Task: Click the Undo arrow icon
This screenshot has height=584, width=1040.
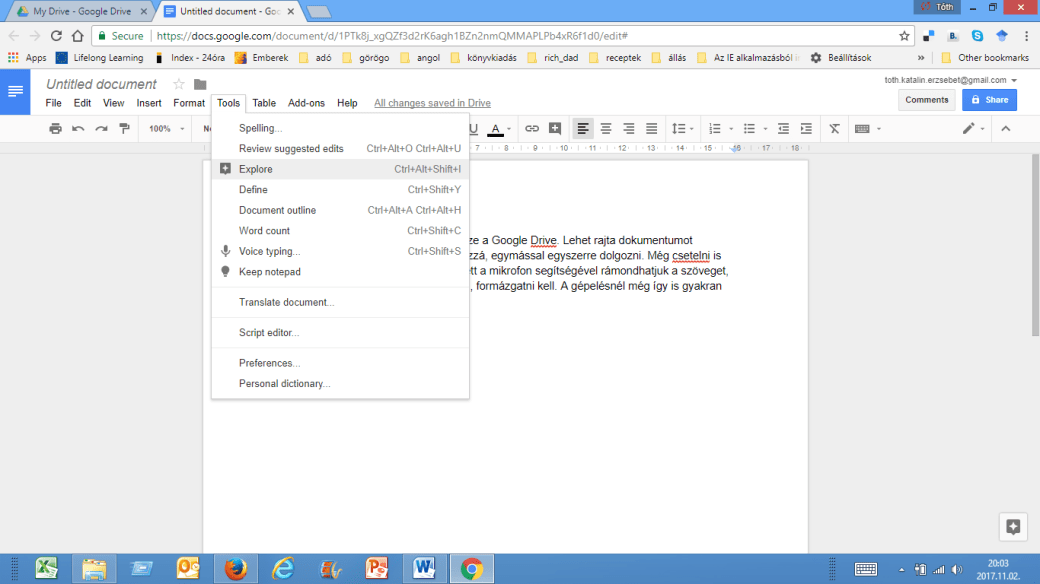Action: pos(78,129)
